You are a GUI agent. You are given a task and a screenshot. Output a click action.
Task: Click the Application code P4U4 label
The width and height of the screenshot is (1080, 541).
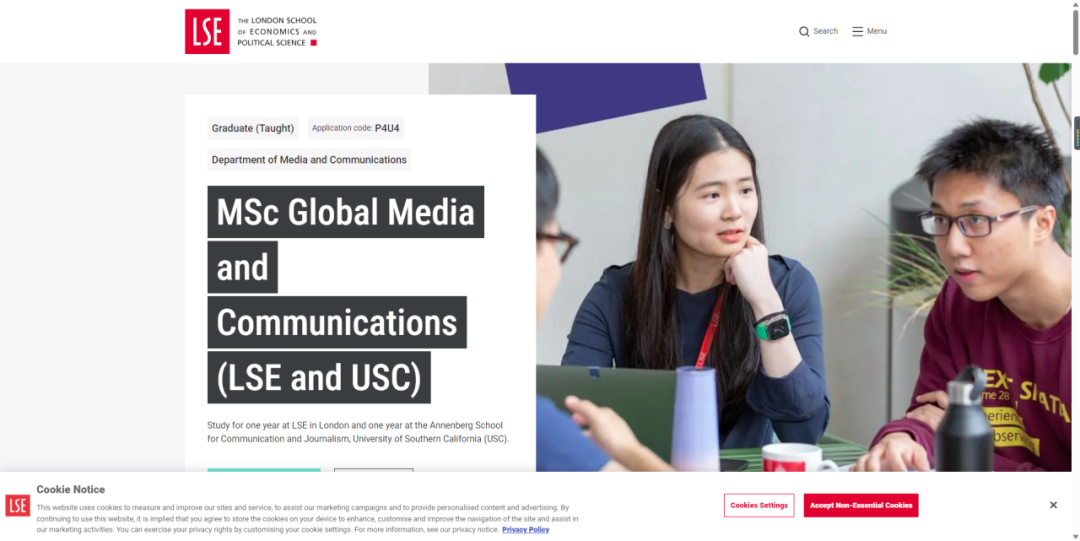tap(355, 128)
